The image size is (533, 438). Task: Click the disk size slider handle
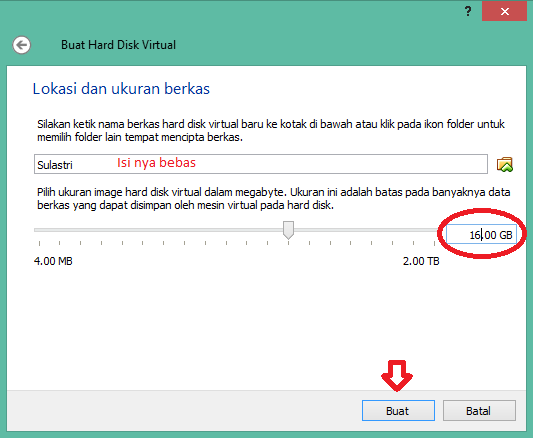[x=288, y=230]
